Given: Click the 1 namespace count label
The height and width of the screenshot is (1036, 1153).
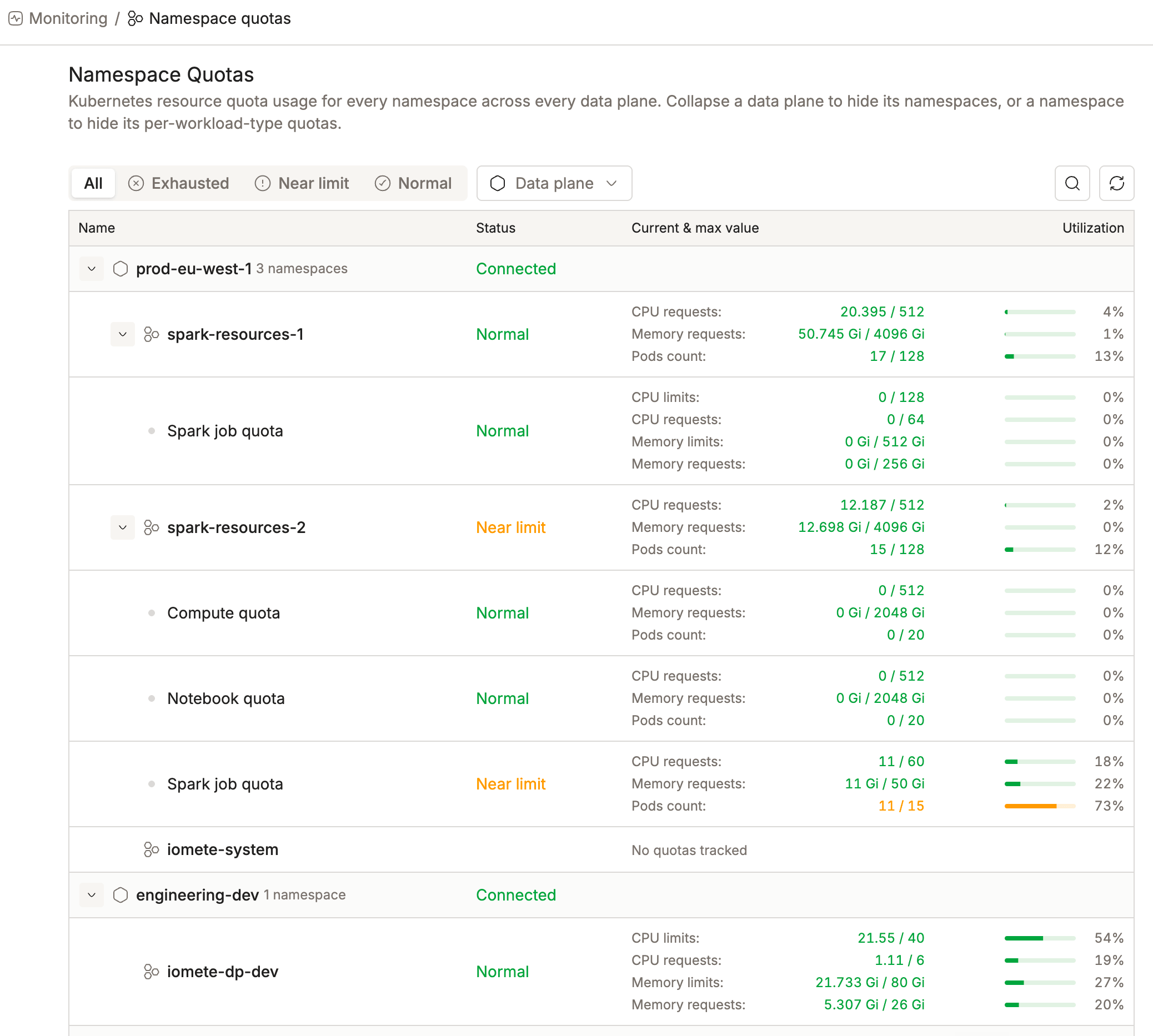Looking at the screenshot, I should [304, 895].
